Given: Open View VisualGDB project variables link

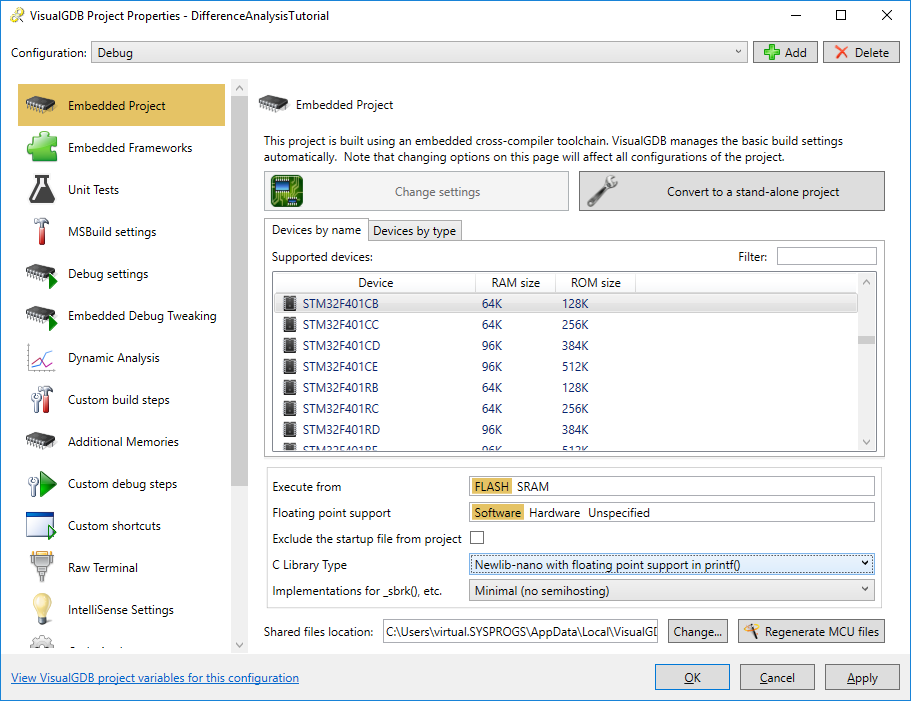Looking at the screenshot, I should click(x=155, y=677).
